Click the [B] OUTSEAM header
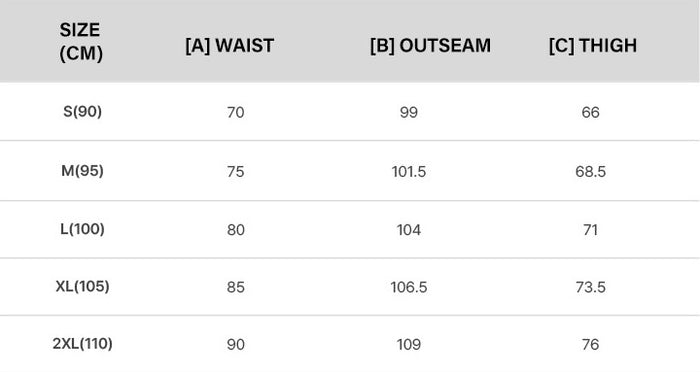 click(430, 46)
